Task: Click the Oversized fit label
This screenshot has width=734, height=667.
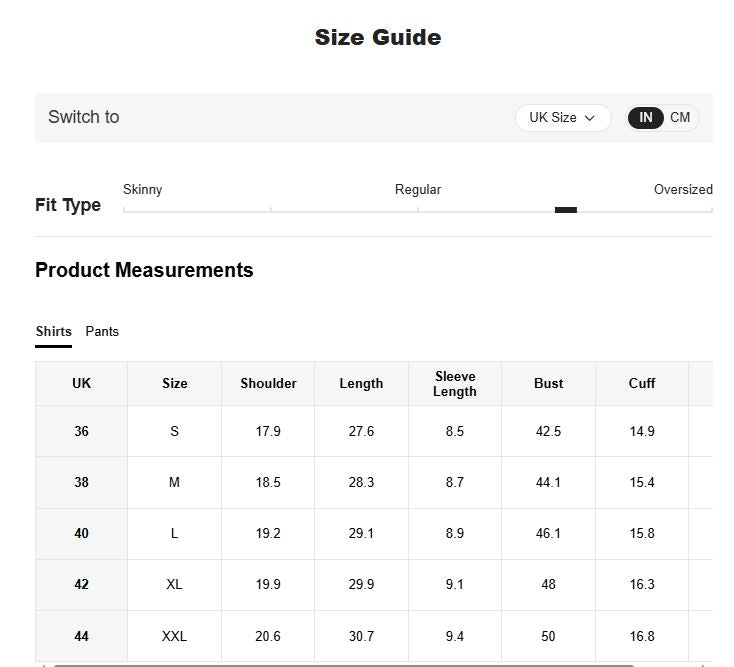Action: 683,190
